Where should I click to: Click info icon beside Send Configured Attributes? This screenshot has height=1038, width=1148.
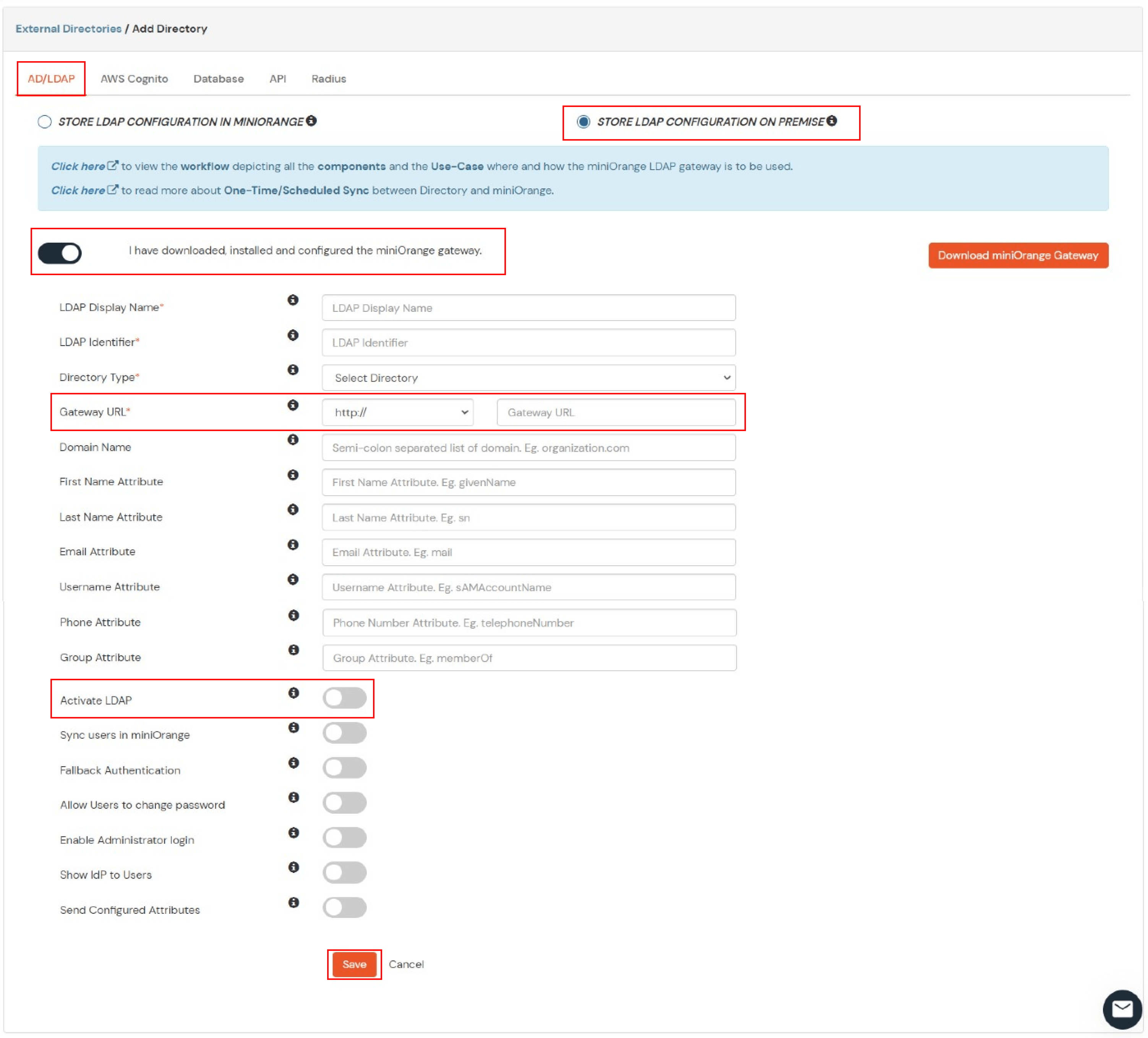[x=293, y=902]
